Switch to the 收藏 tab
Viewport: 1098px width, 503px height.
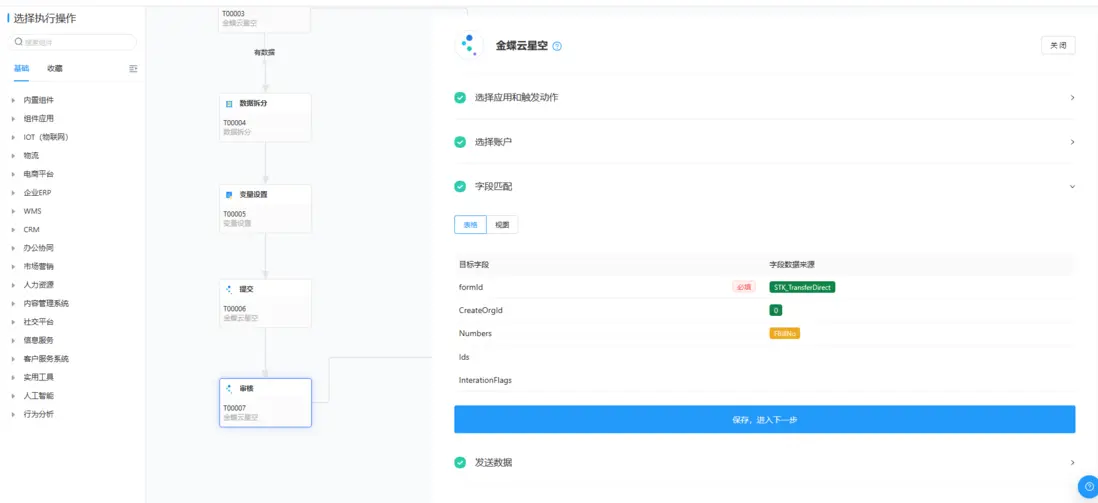[x=55, y=69]
